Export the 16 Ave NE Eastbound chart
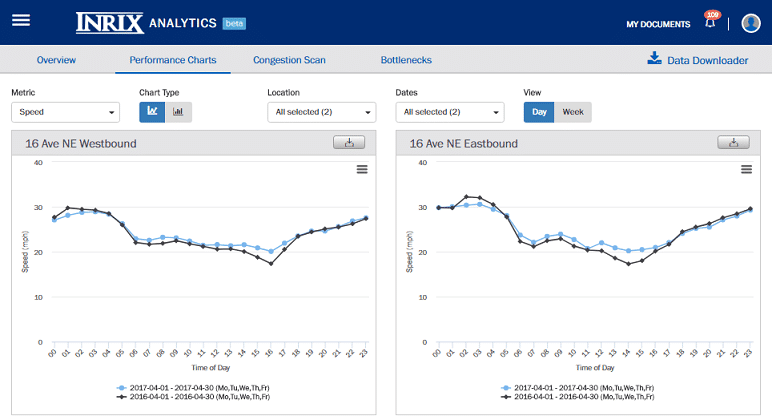Image resolution: width=772 pixels, height=420 pixels. click(733, 143)
